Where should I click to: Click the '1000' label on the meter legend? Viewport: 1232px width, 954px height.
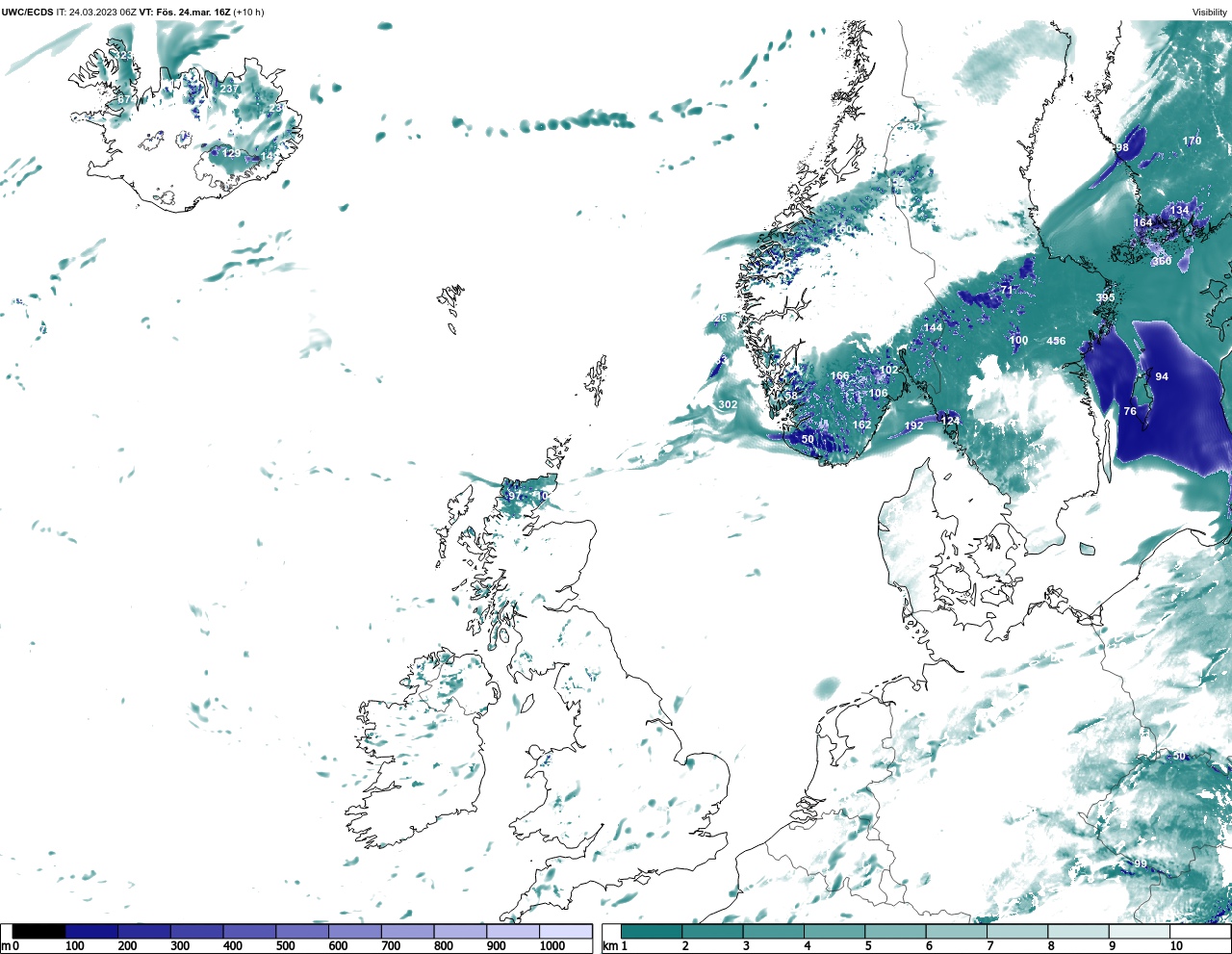coord(552,946)
